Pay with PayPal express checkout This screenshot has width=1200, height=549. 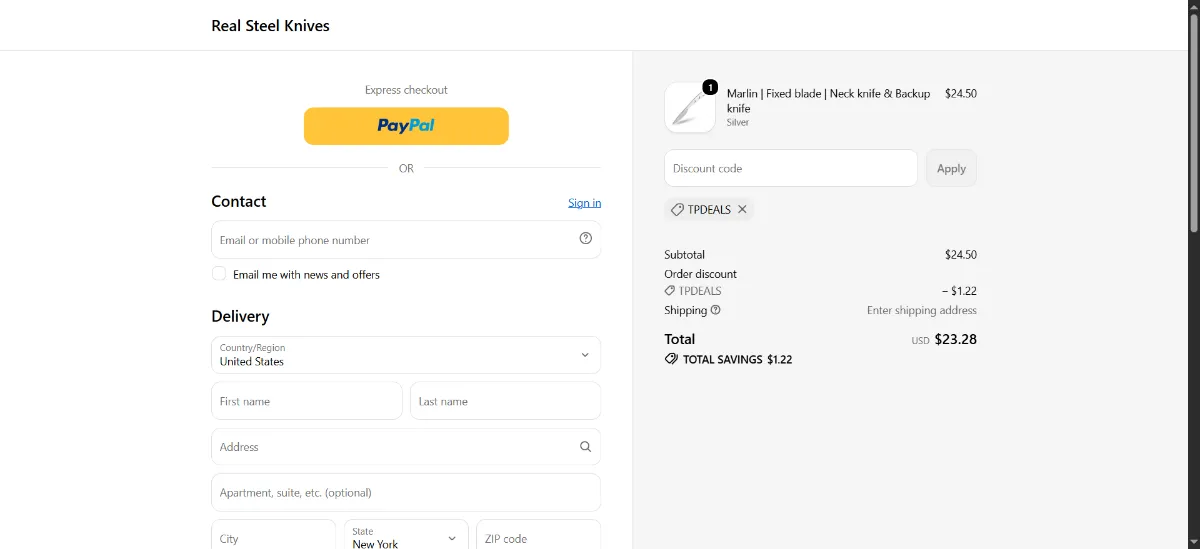coord(406,126)
